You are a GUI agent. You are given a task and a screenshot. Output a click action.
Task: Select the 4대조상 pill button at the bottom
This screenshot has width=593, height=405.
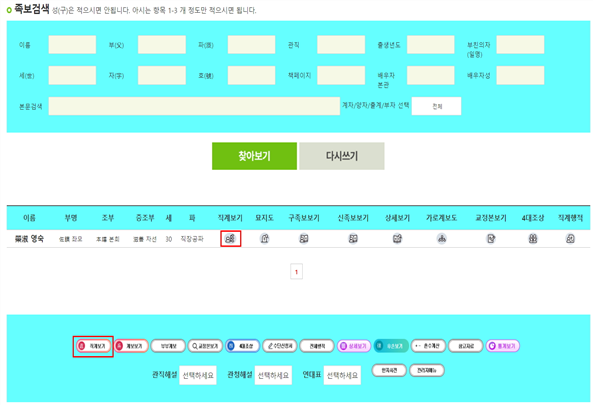click(242, 346)
